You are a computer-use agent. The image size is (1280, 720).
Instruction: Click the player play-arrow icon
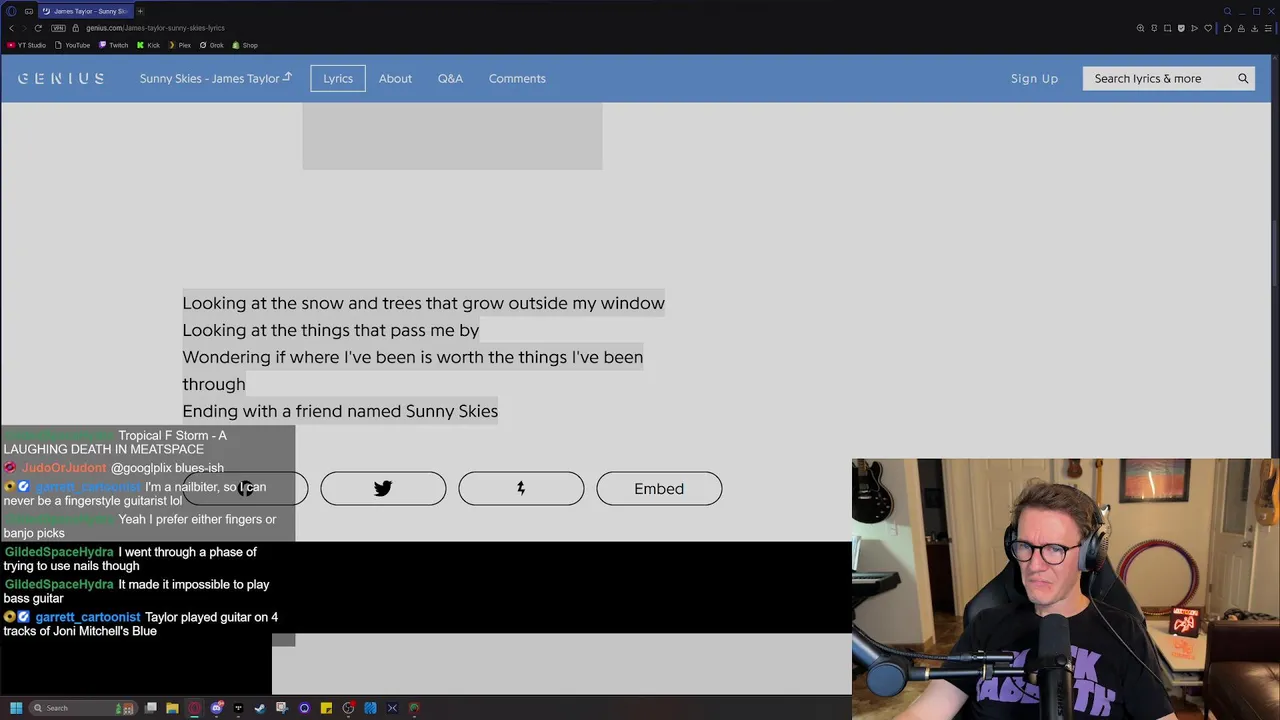(x=1194, y=28)
